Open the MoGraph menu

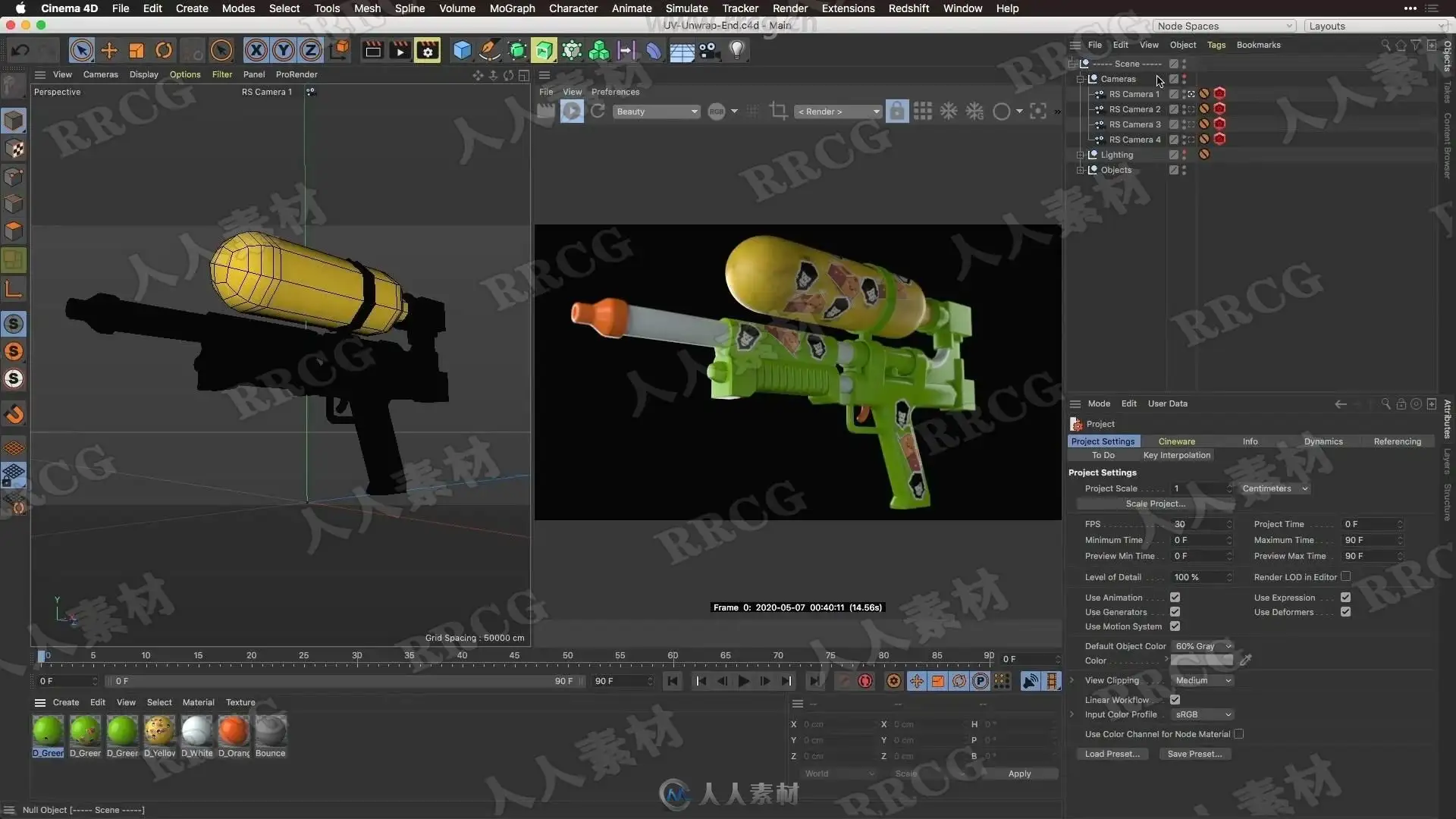click(x=512, y=8)
